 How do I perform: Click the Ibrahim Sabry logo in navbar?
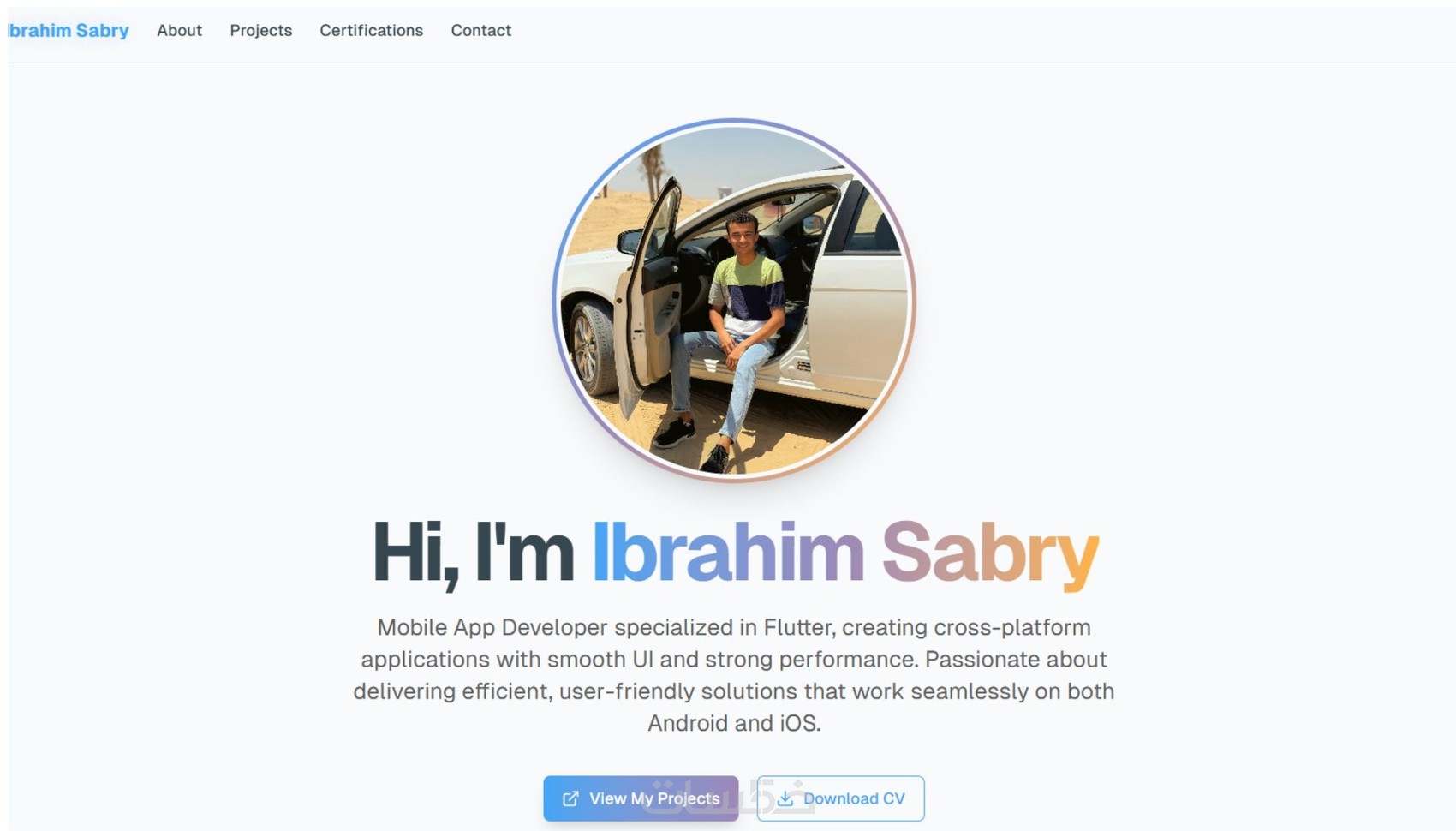69,31
